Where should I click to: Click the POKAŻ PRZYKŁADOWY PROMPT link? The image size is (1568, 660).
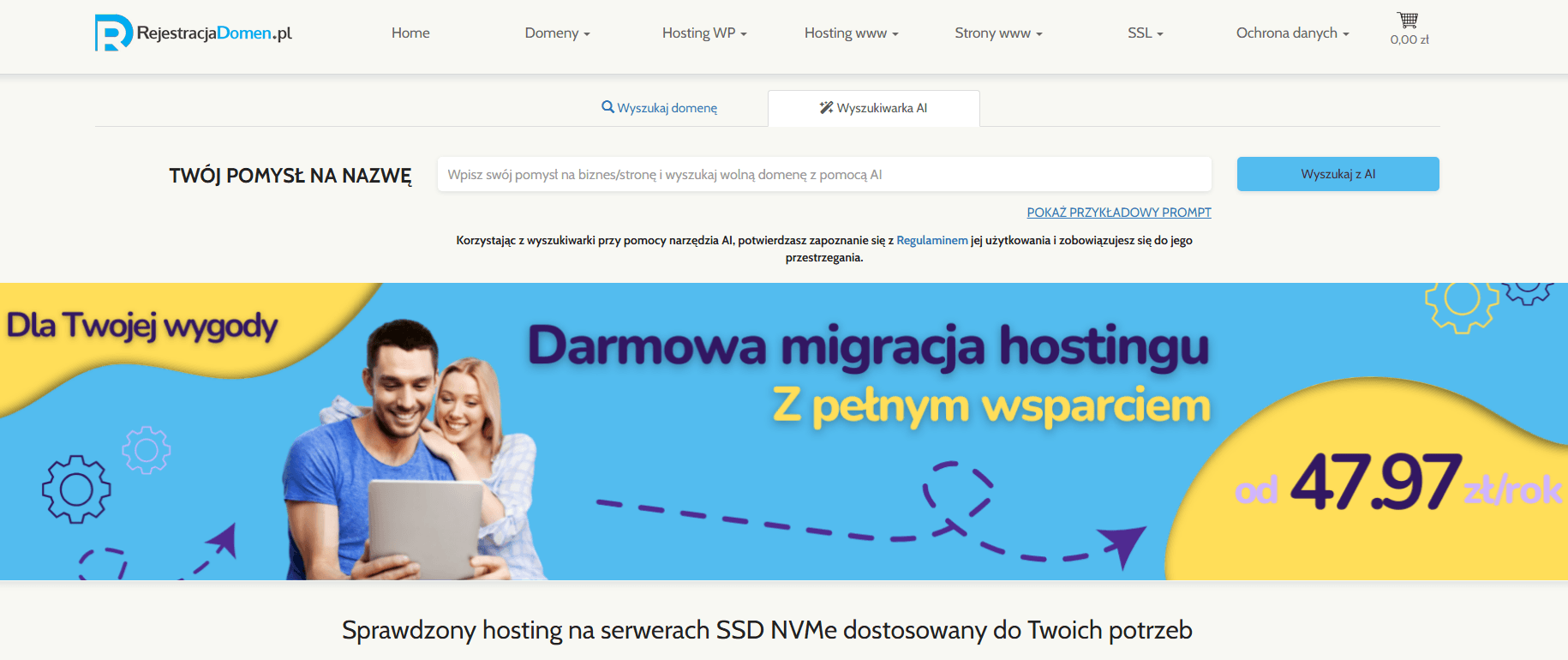tap(1118, 213)
